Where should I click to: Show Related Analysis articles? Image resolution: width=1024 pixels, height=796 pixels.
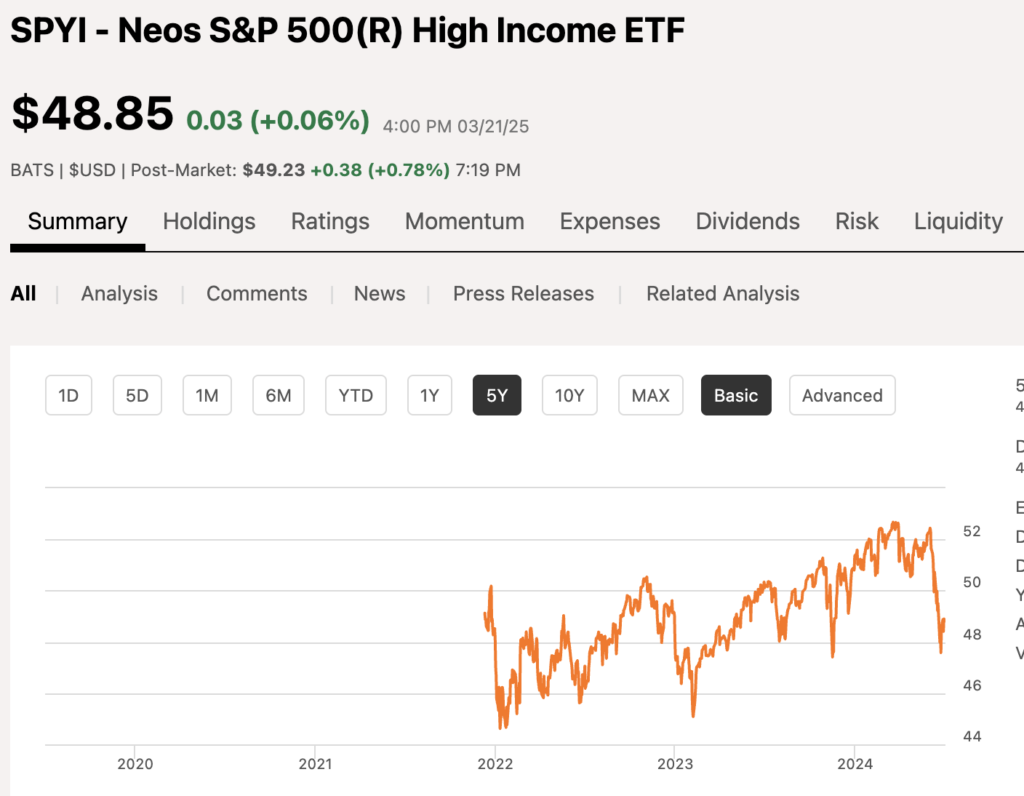click(722, 294)
